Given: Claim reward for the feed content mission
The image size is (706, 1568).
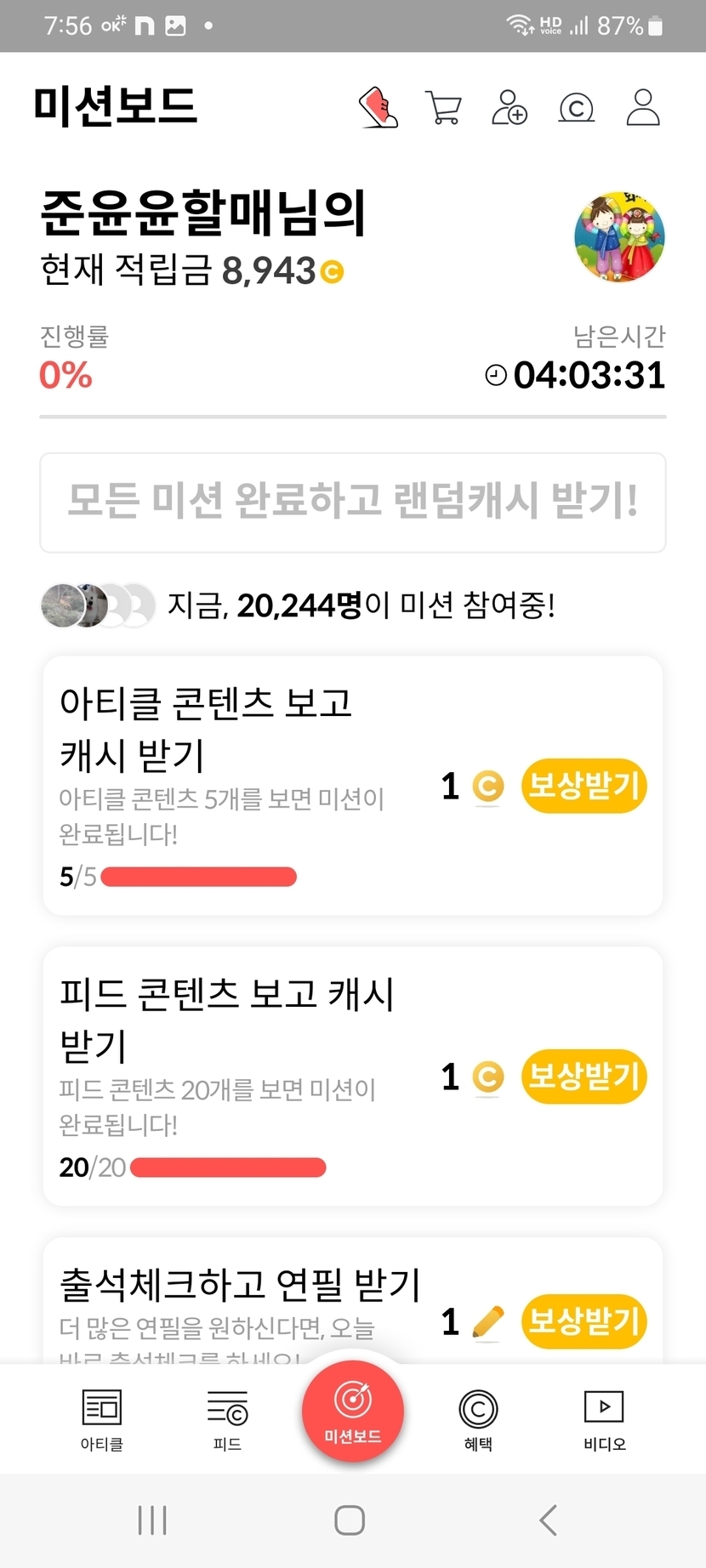Looking at the screenshot, I should 584,1077.
